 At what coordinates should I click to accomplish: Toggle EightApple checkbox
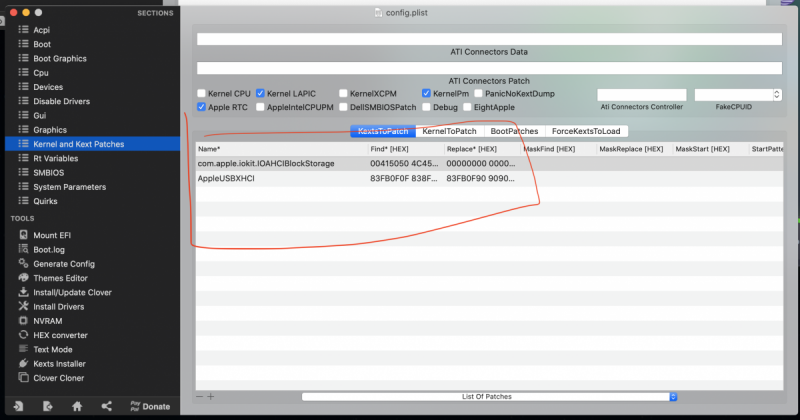pos(467,107)
